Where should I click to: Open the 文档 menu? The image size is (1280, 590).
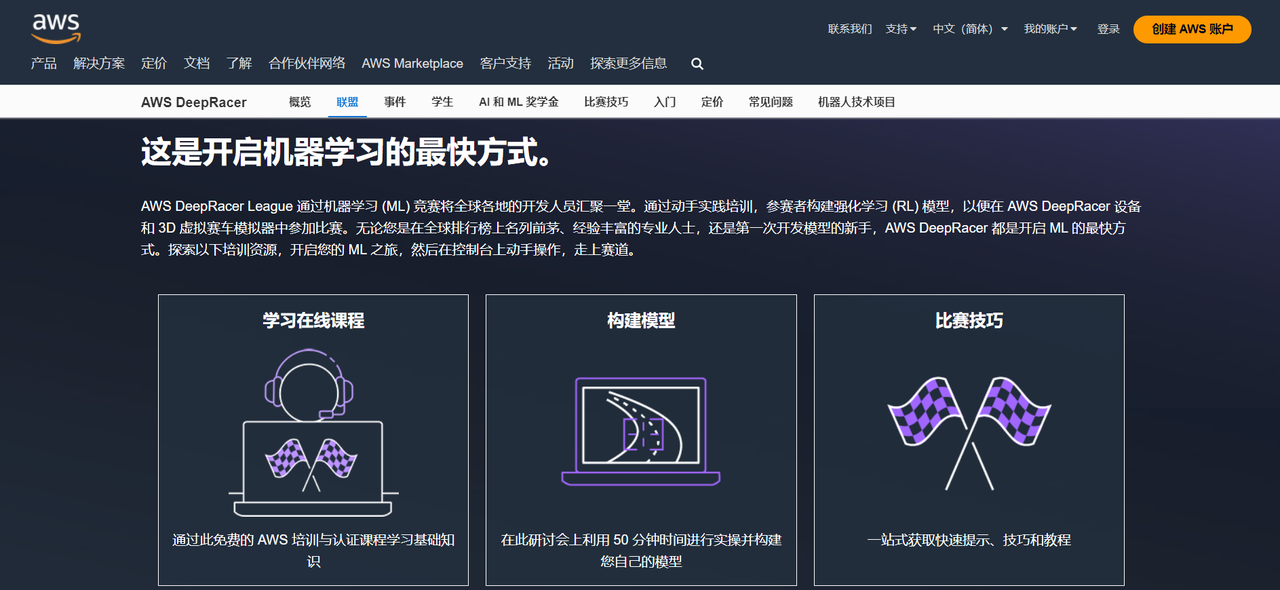tap(197, 63)
